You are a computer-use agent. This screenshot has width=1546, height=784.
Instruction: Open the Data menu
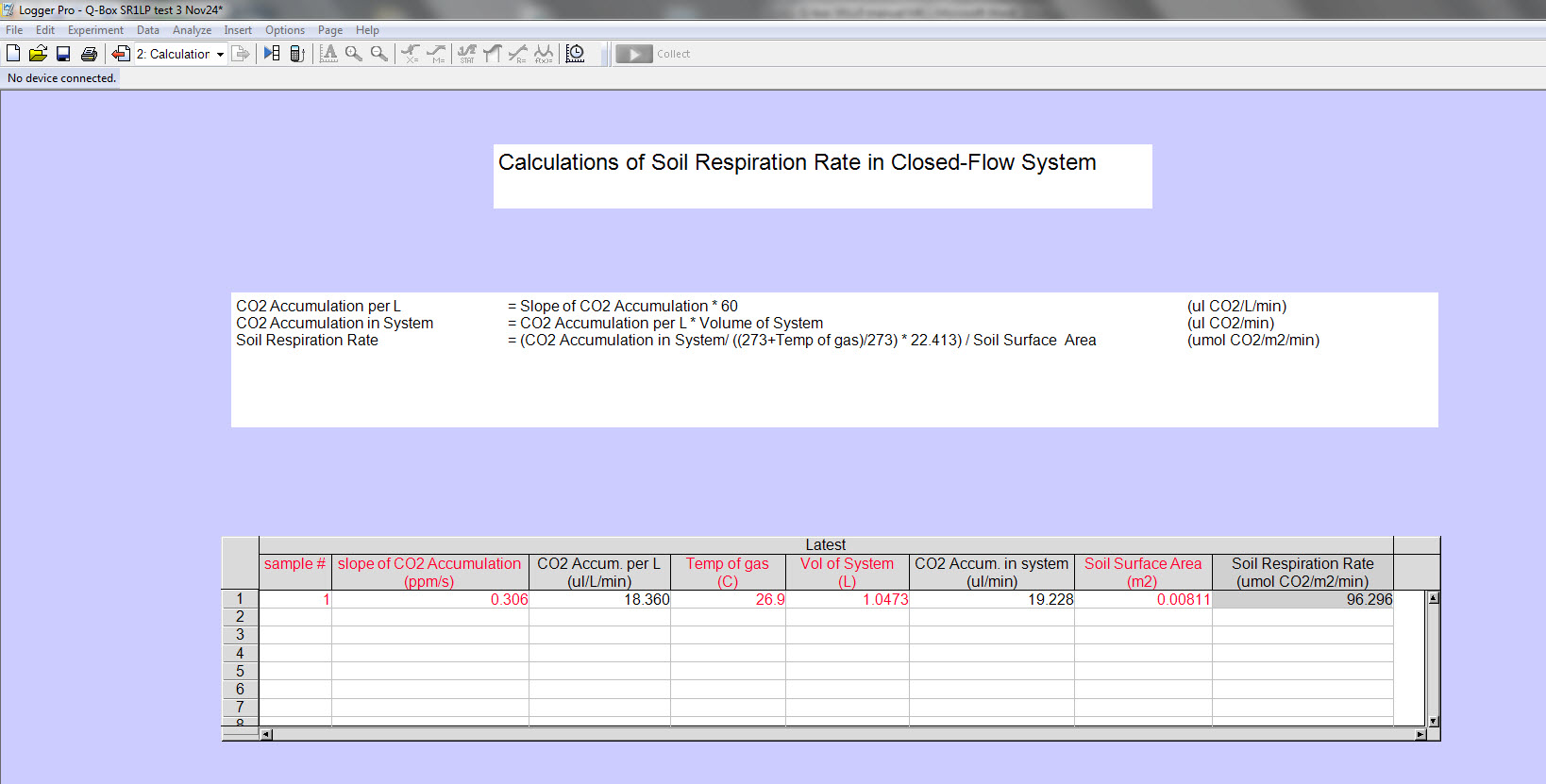point(148,30)
